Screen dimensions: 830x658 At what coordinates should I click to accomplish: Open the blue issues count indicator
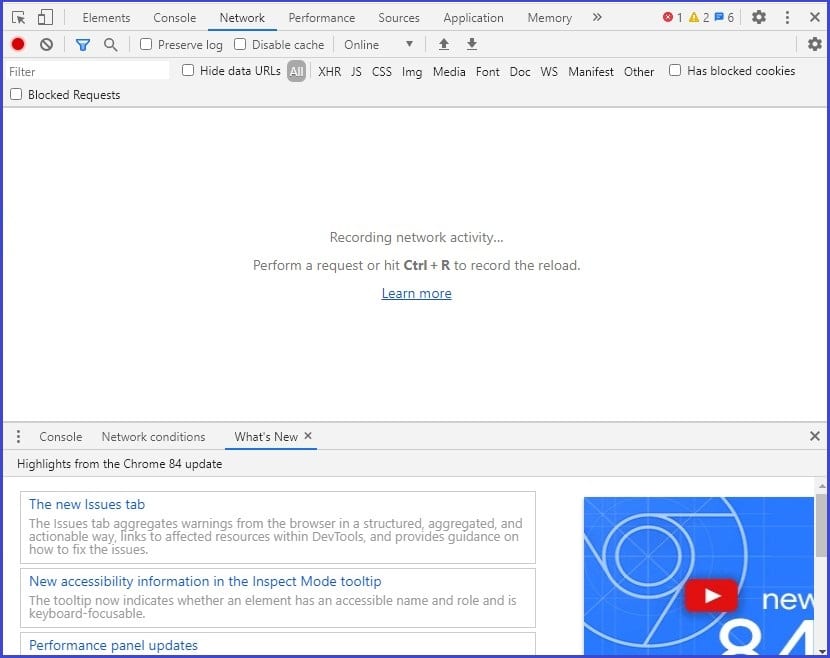[x=724, y=17]
